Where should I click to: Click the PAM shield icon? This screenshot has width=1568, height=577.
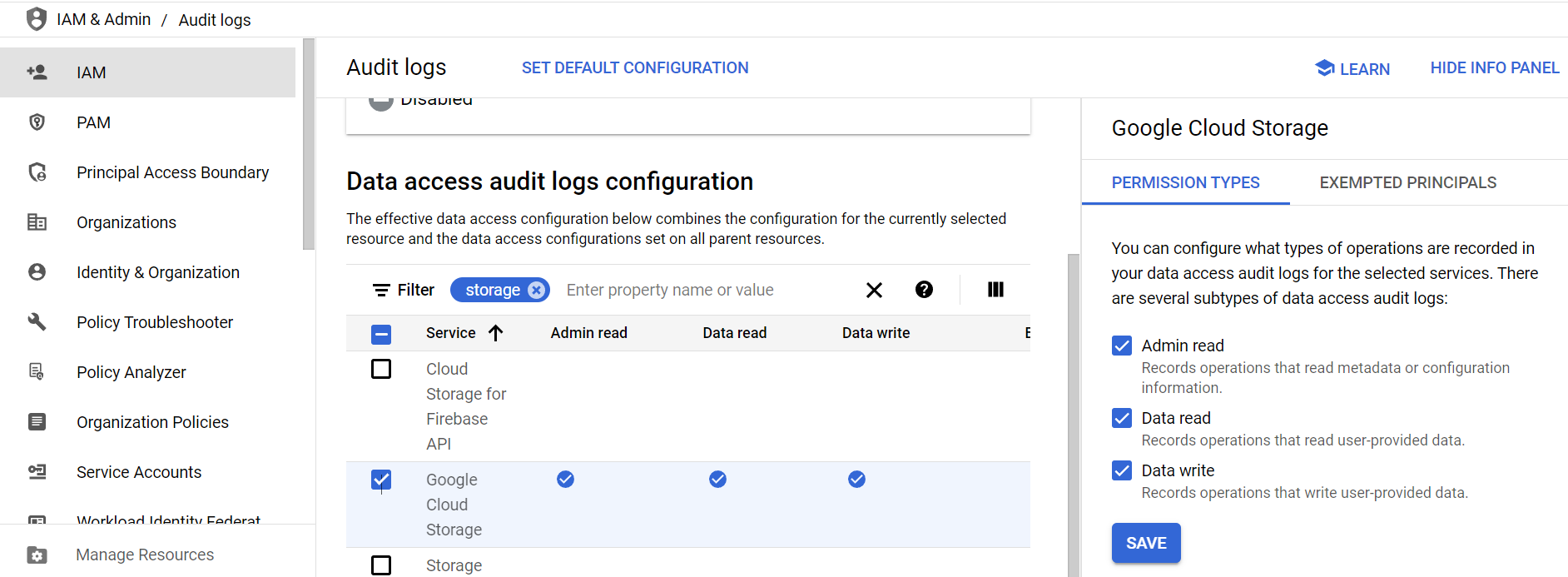pos(37,122)
